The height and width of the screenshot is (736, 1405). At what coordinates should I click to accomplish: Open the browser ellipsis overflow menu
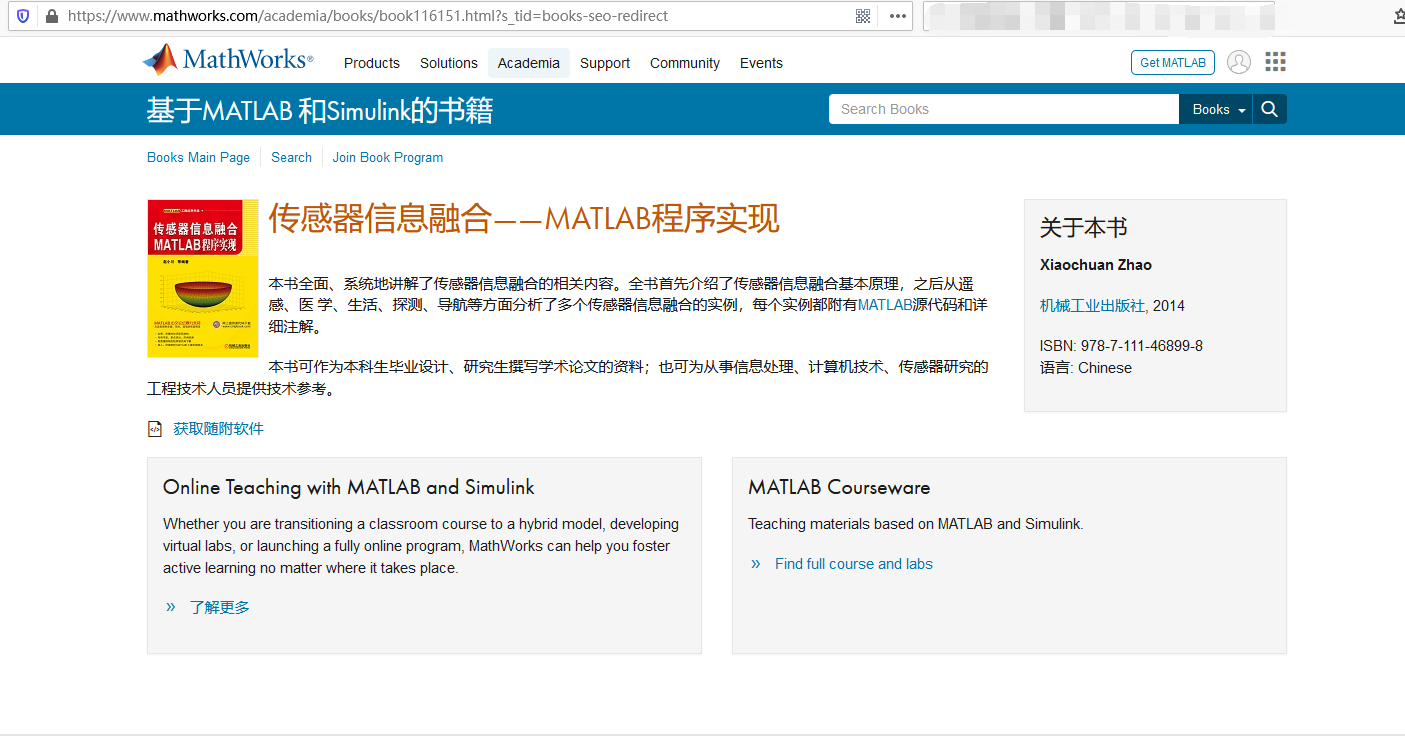click(896, 16)
